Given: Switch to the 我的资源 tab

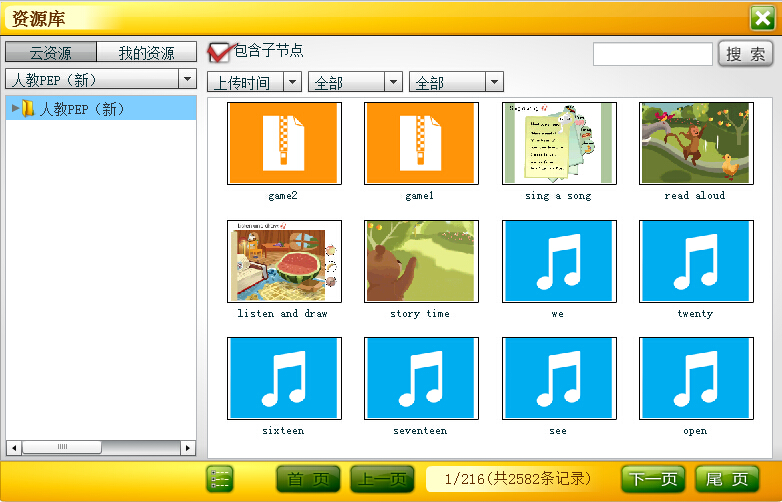Looking at the screenshot, I should pyautogui.click(x=146, y=53).
